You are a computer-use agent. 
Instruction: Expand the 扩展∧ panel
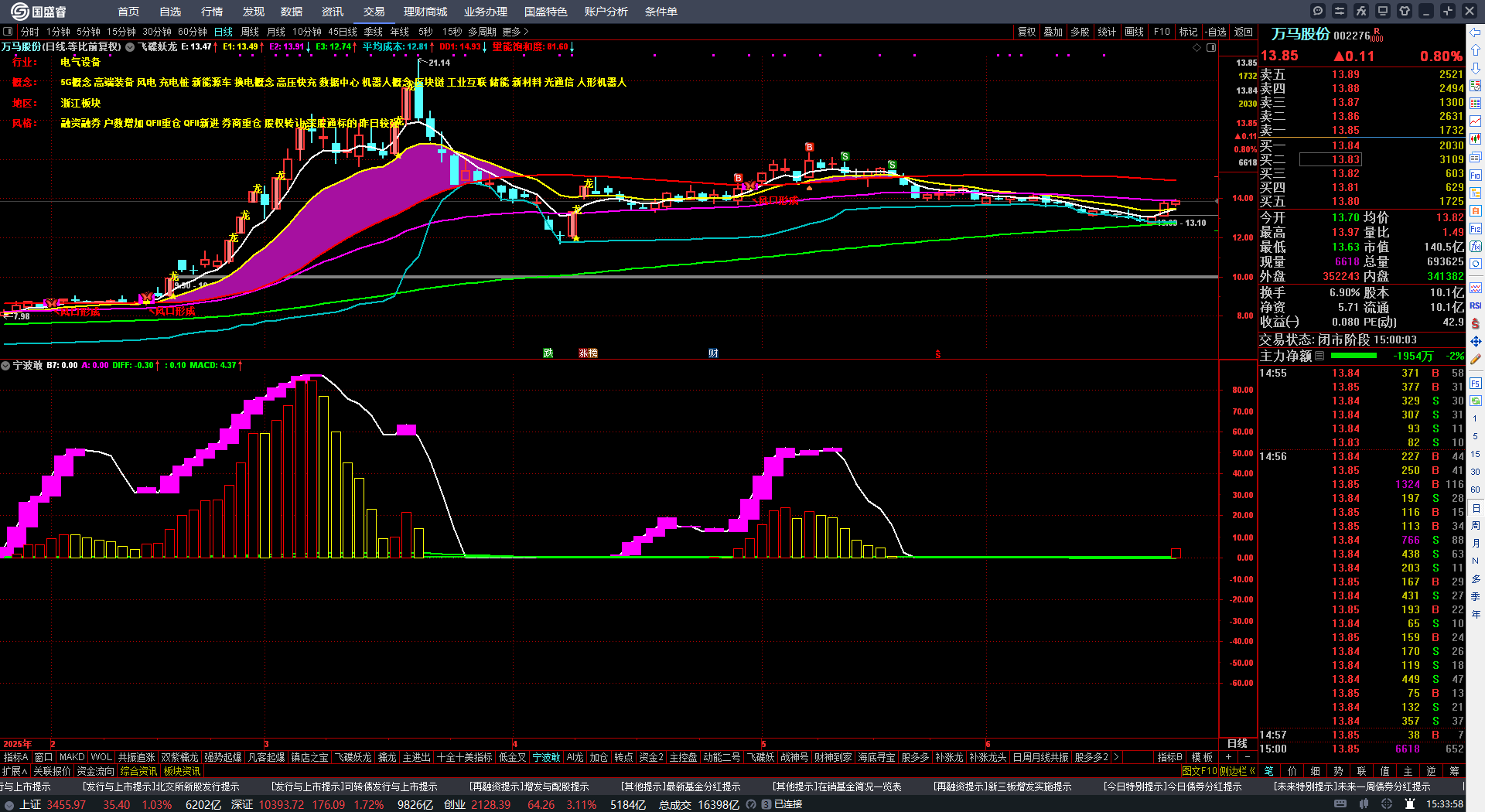pos(15,771)
